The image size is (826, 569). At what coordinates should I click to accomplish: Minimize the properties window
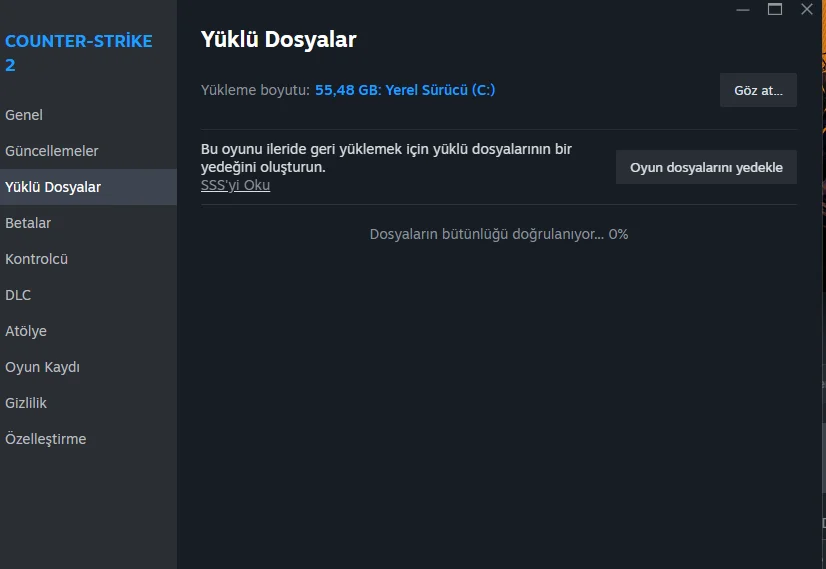click(743, 9)
